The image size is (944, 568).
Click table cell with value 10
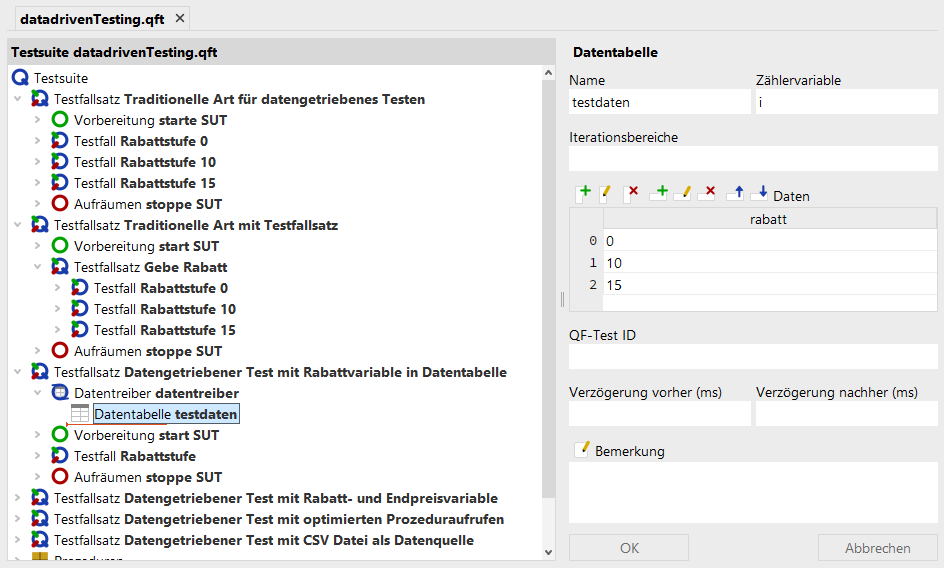pyautogui.click(x=770, y=263)
